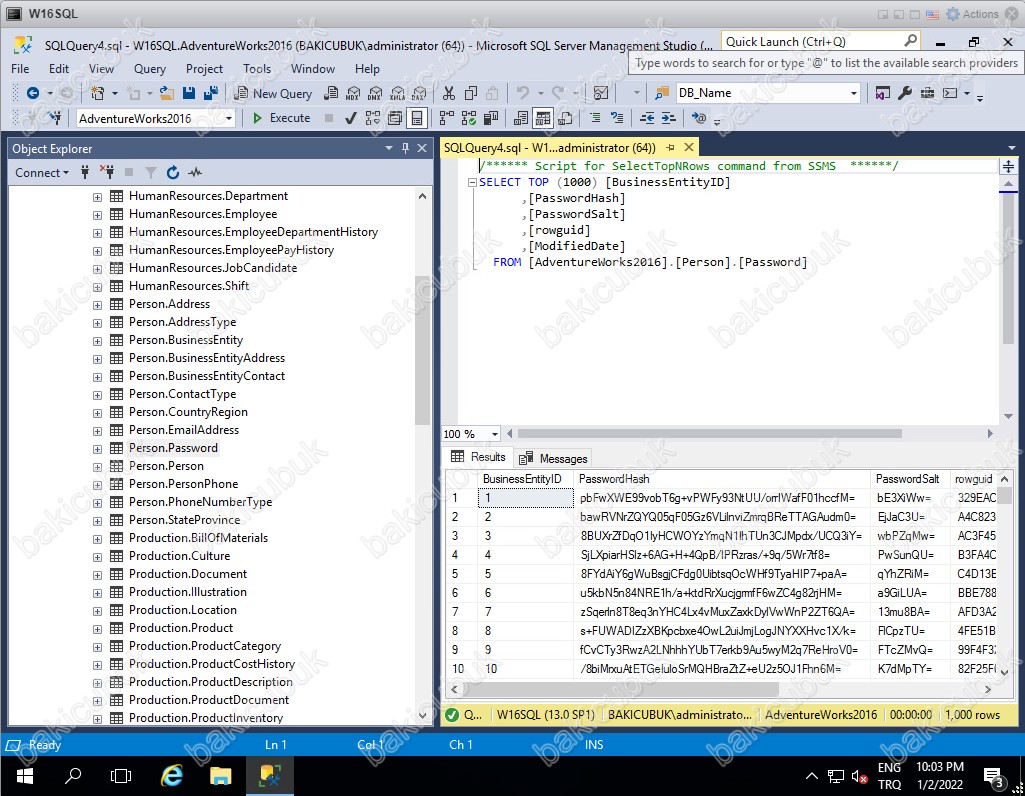Click the Toolbox icon
The height and width of the screenshot is (796, 1025).
click(x=927, y=93)
